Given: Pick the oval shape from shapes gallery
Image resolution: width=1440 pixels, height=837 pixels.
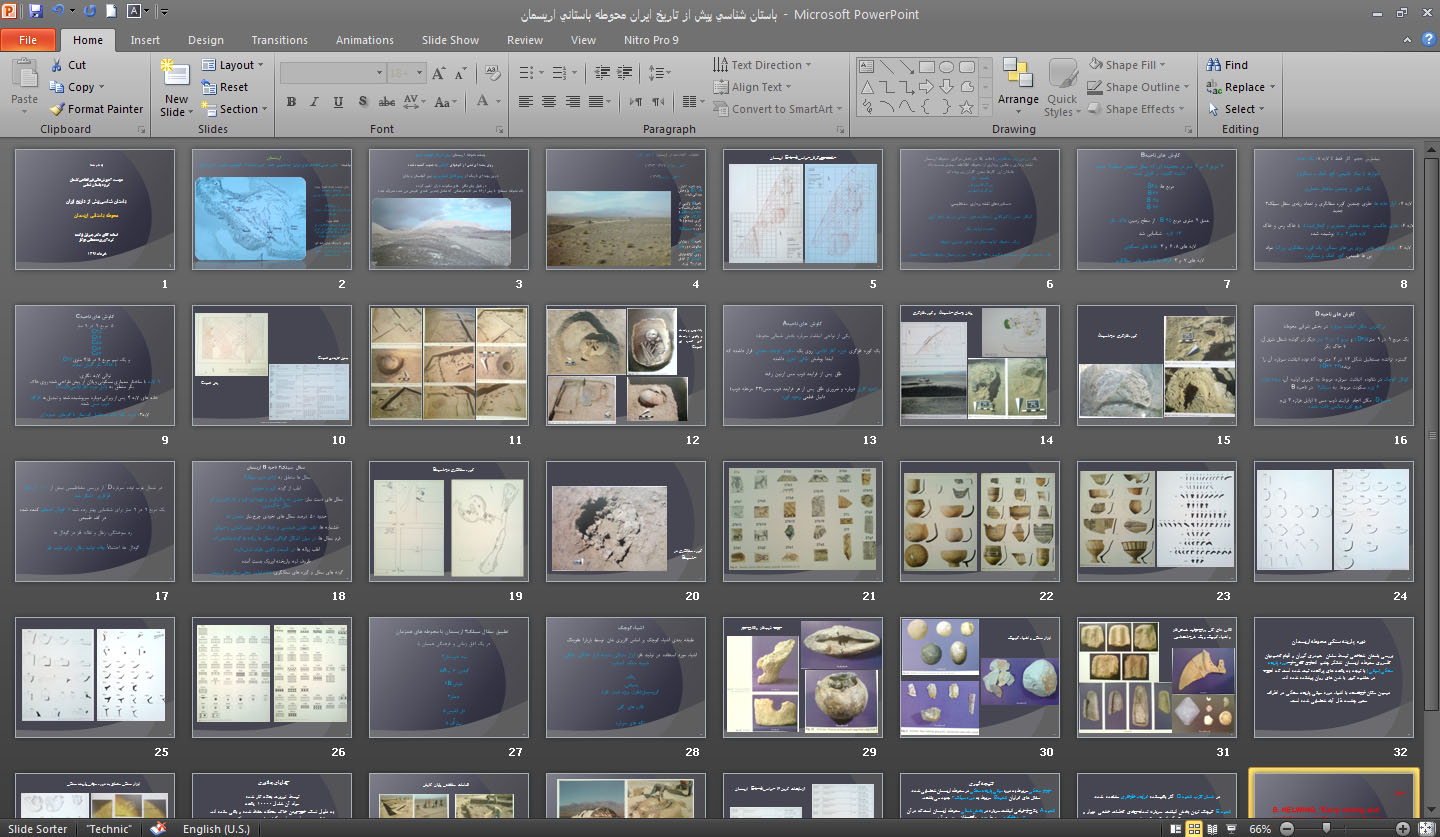Looking at the screenshot, I should [946, 67].
